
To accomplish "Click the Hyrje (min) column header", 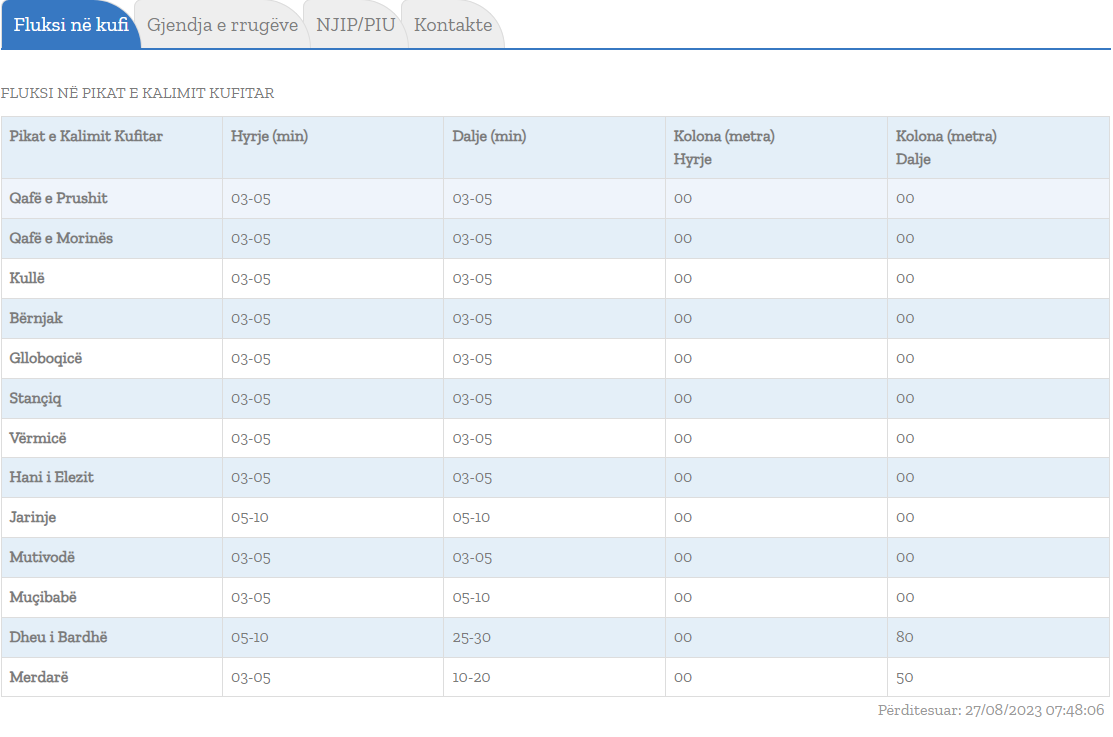I will (269, 136).
